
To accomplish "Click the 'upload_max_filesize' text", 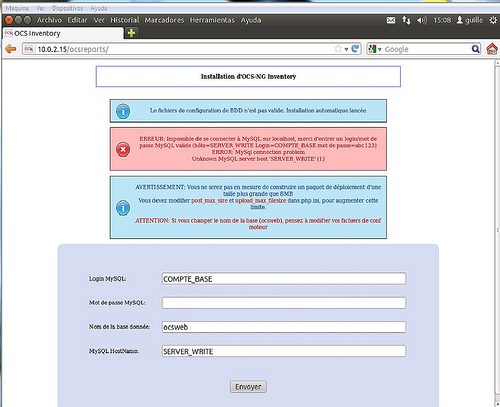I will (260, 200).
